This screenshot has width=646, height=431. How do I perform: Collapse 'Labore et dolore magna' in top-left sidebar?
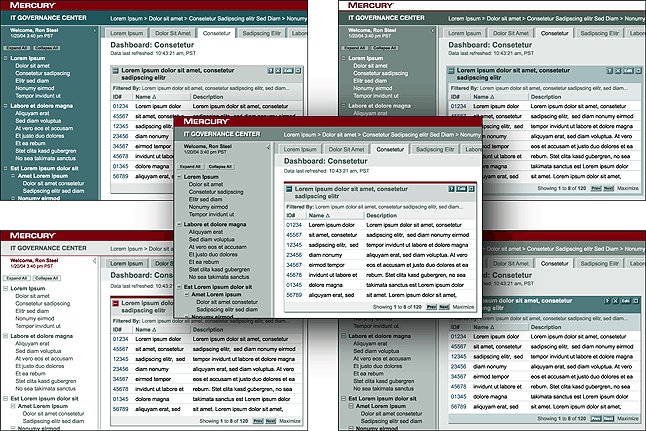[7, 106]
